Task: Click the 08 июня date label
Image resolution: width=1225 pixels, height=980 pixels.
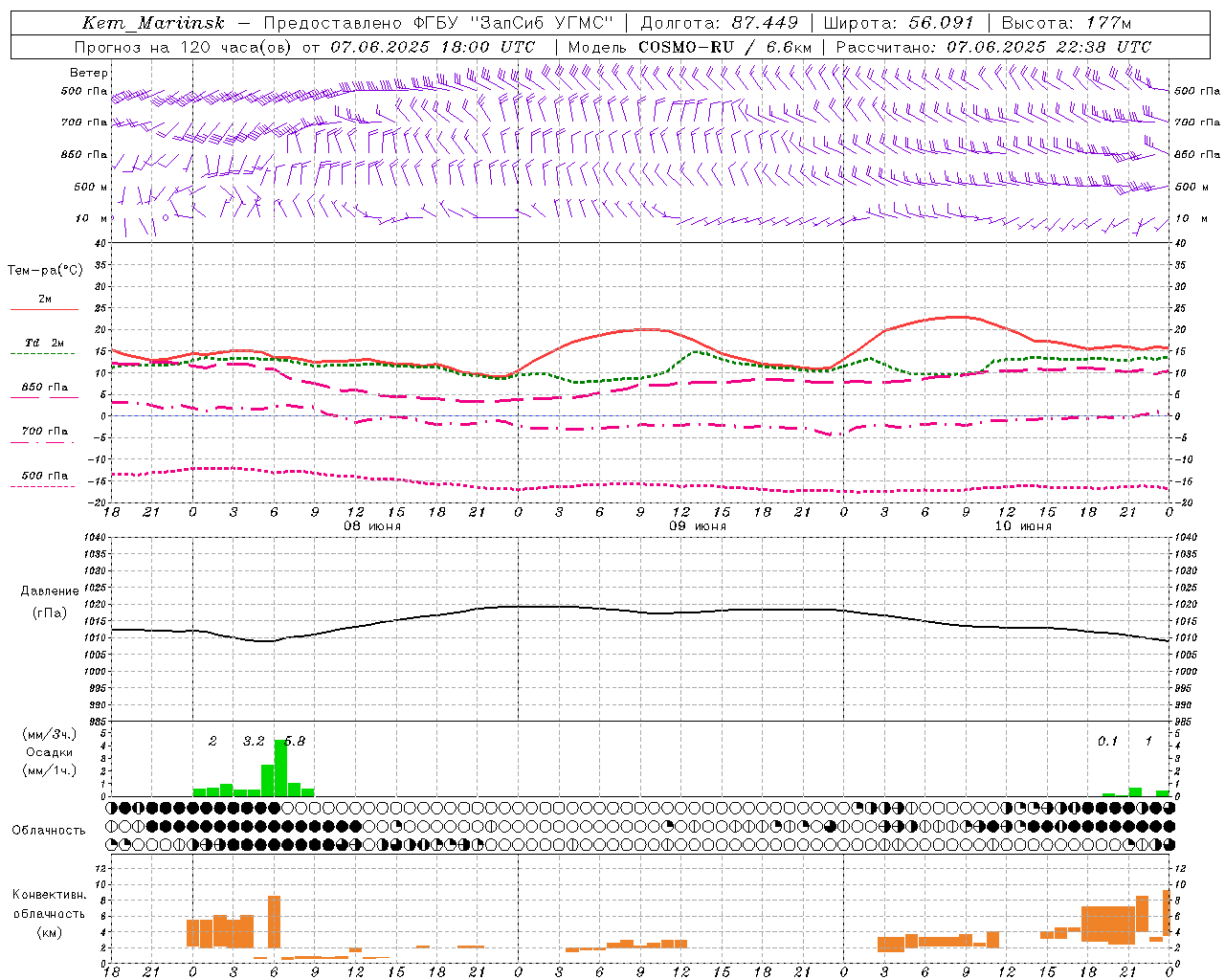Action: coord(372,526)
